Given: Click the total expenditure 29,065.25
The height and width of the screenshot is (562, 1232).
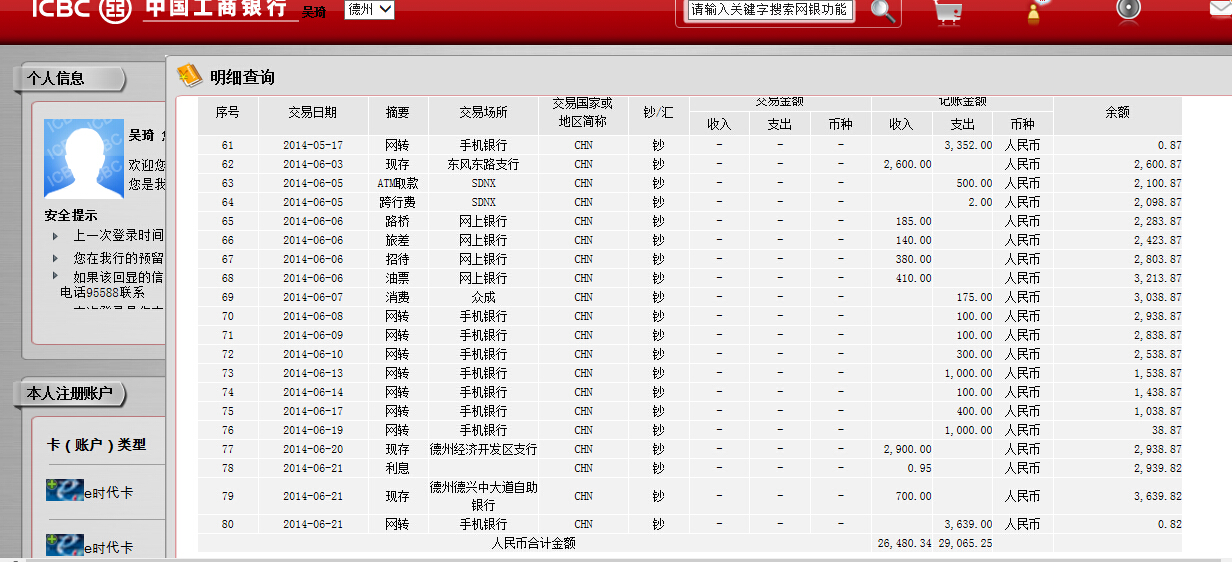Looking at the screenshot, I should [965, 543].
